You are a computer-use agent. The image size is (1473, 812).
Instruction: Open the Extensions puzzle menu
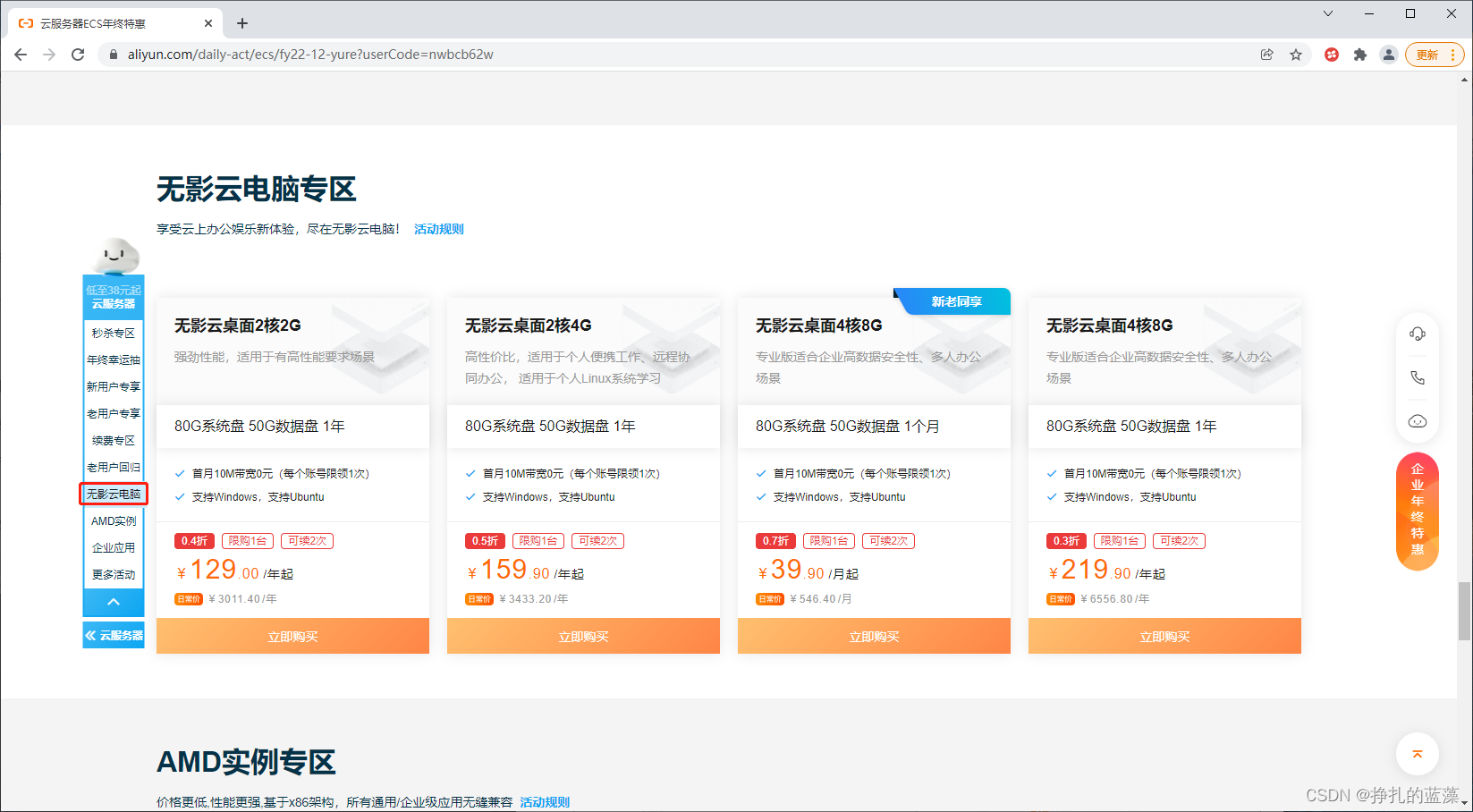1360,55
